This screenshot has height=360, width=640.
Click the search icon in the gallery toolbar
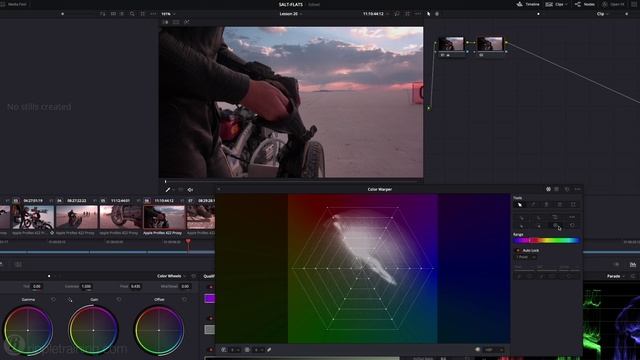coord(132,14)
